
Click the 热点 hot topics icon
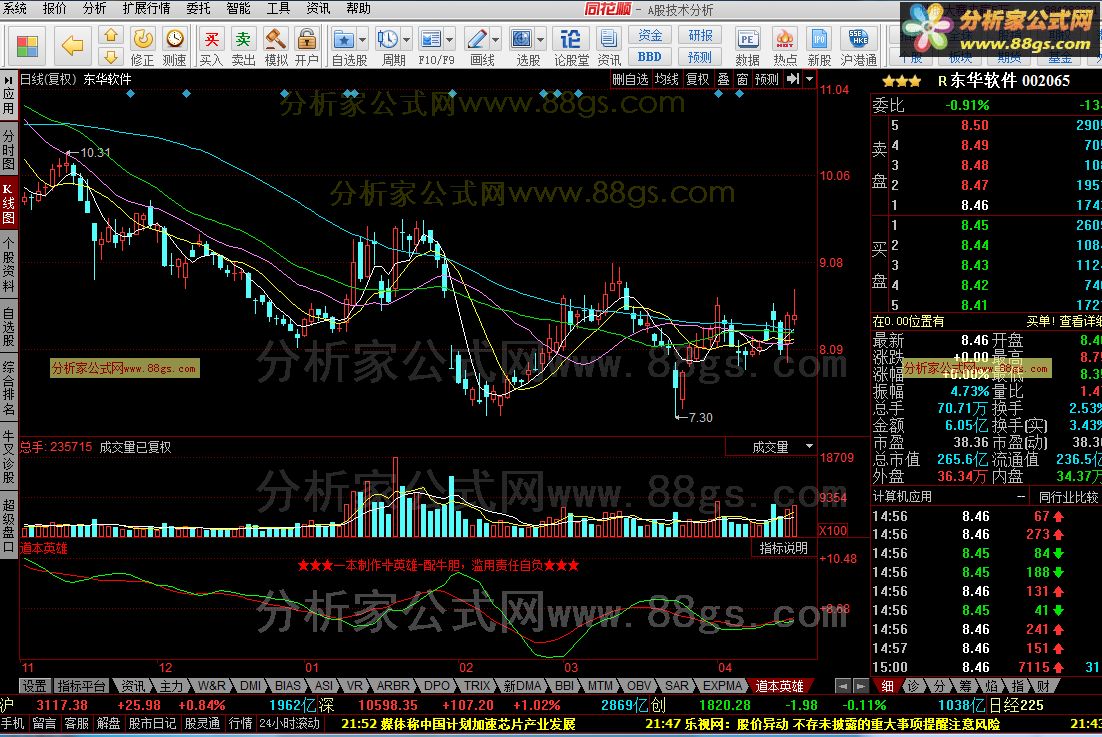tap(785, 46)
